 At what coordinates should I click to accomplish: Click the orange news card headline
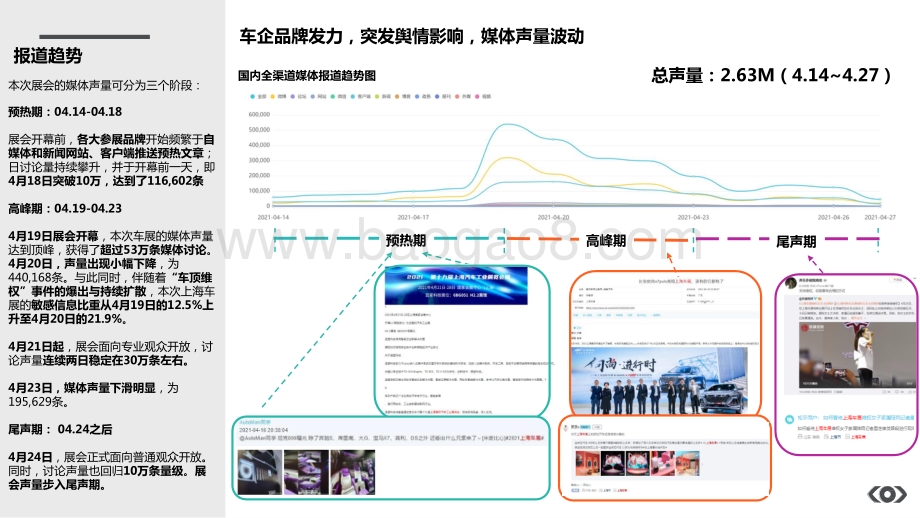click(x=681, y=282)
